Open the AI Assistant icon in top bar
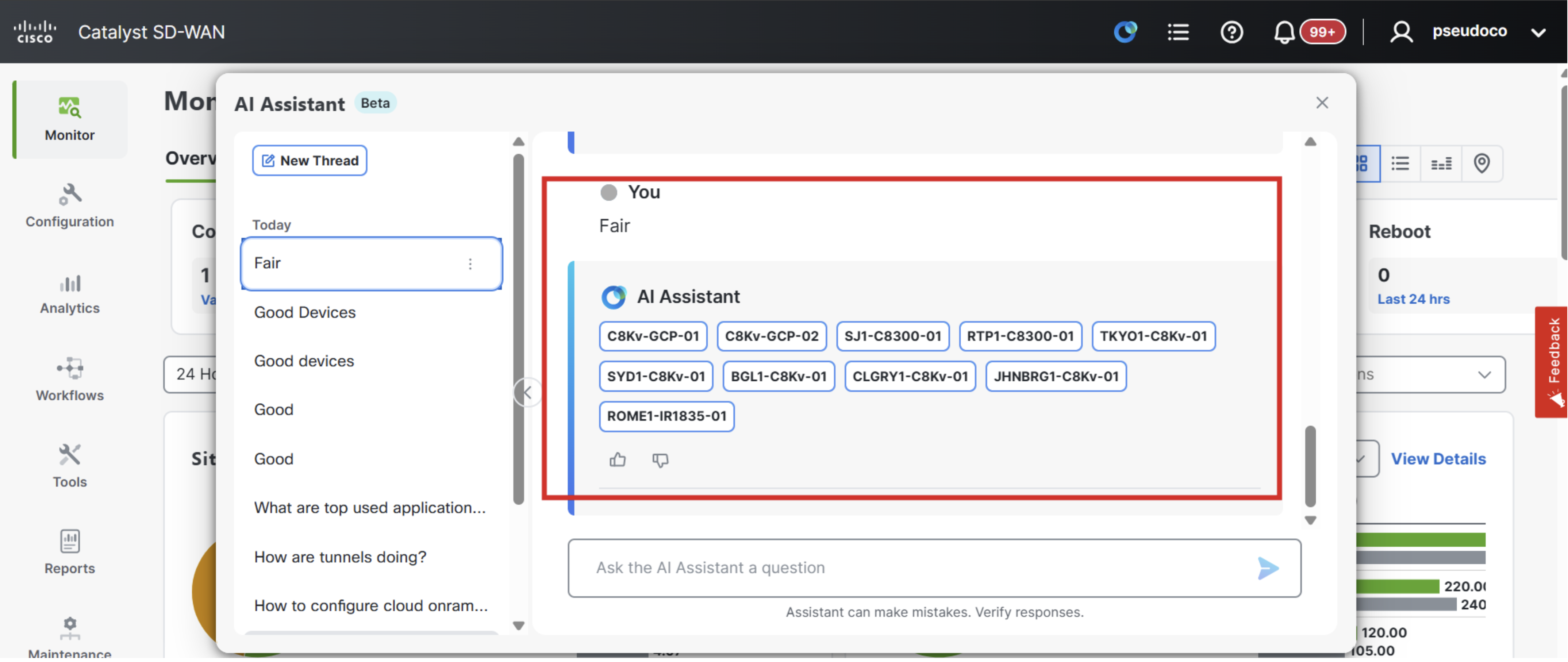1568x662 pixels. point(1125,32)
